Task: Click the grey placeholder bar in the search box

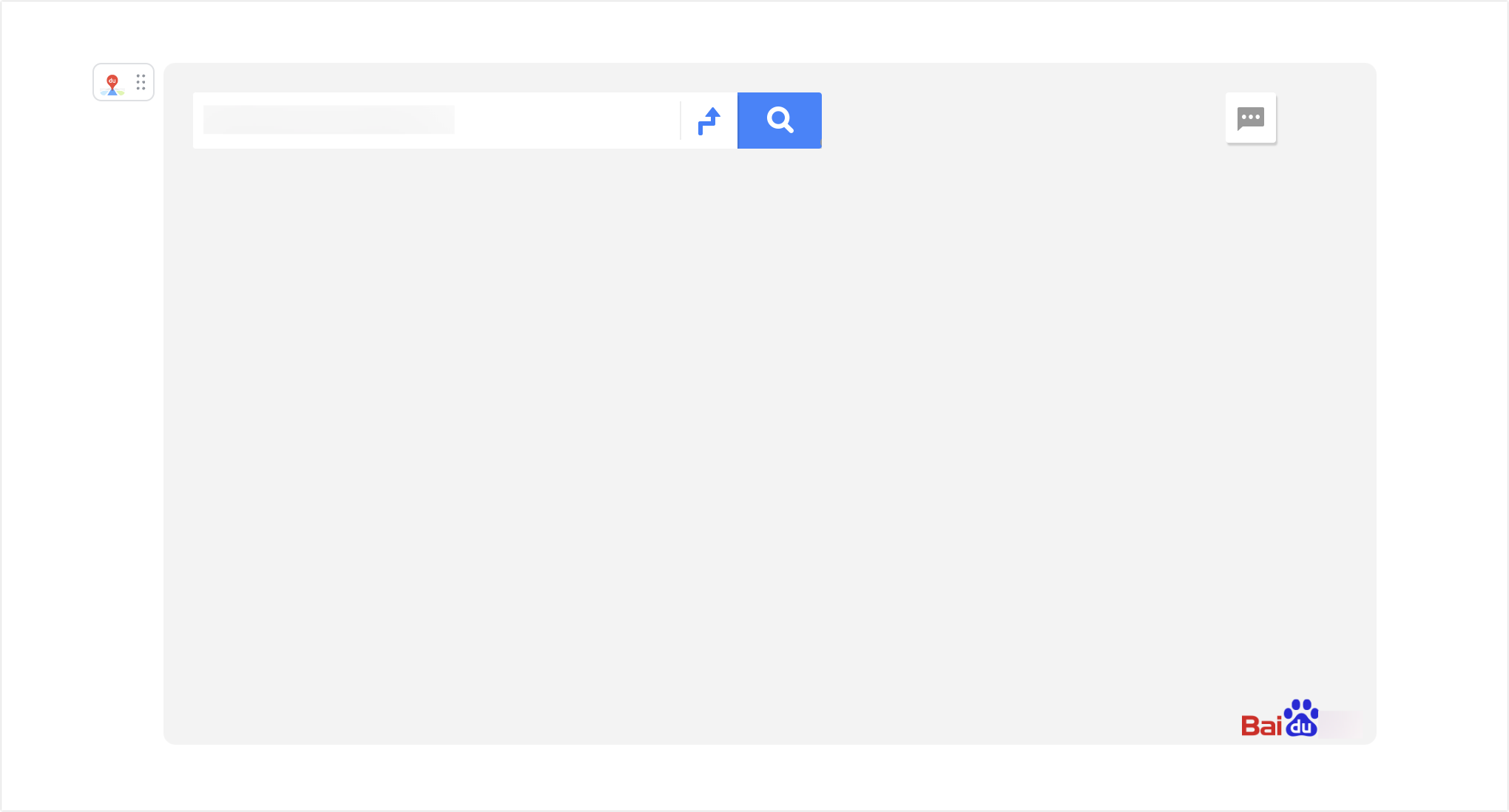Action: [329, 120]
